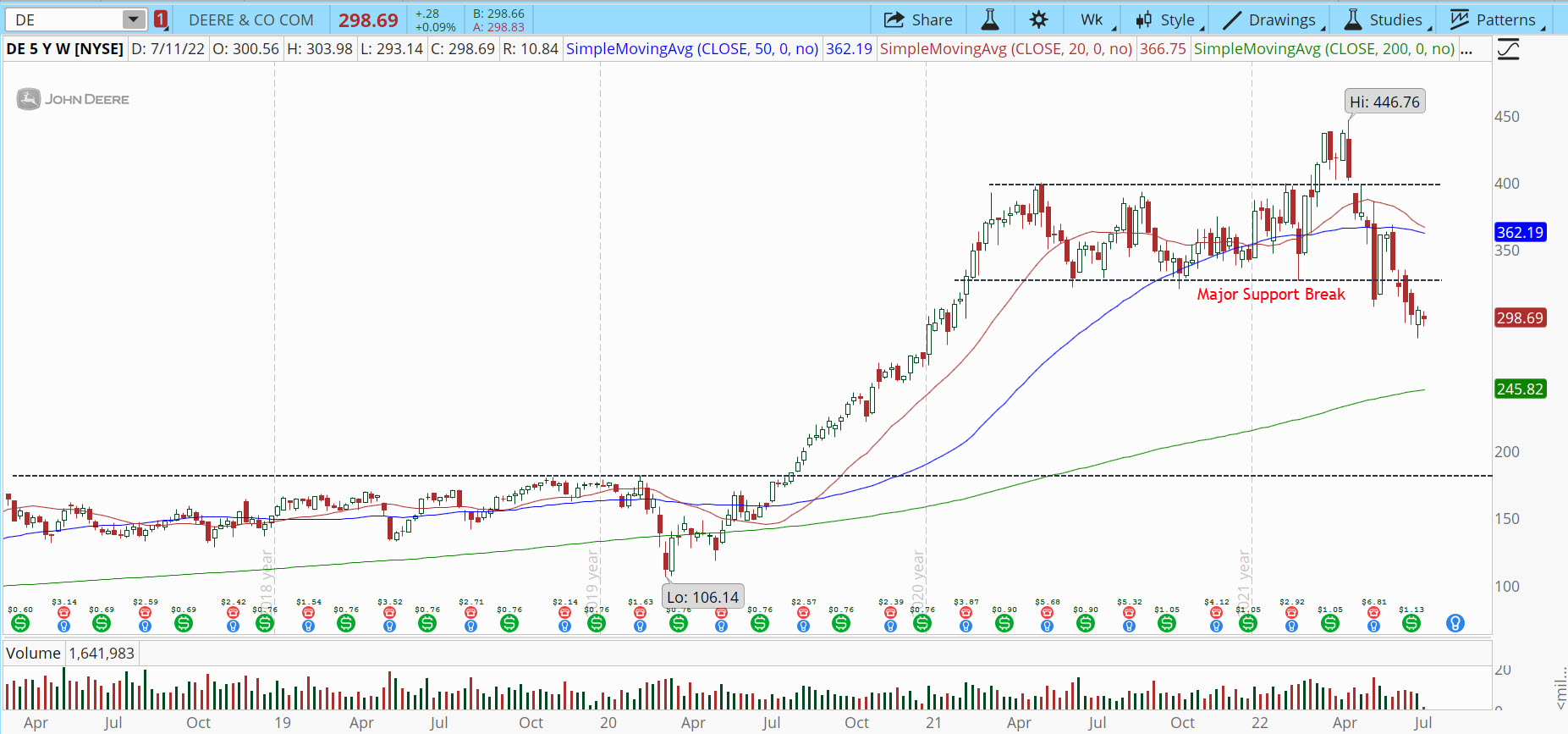Click the $3.52 earnings phone icon
Image resolution: width=1568 pixels, height=734 pixels.
389,613
